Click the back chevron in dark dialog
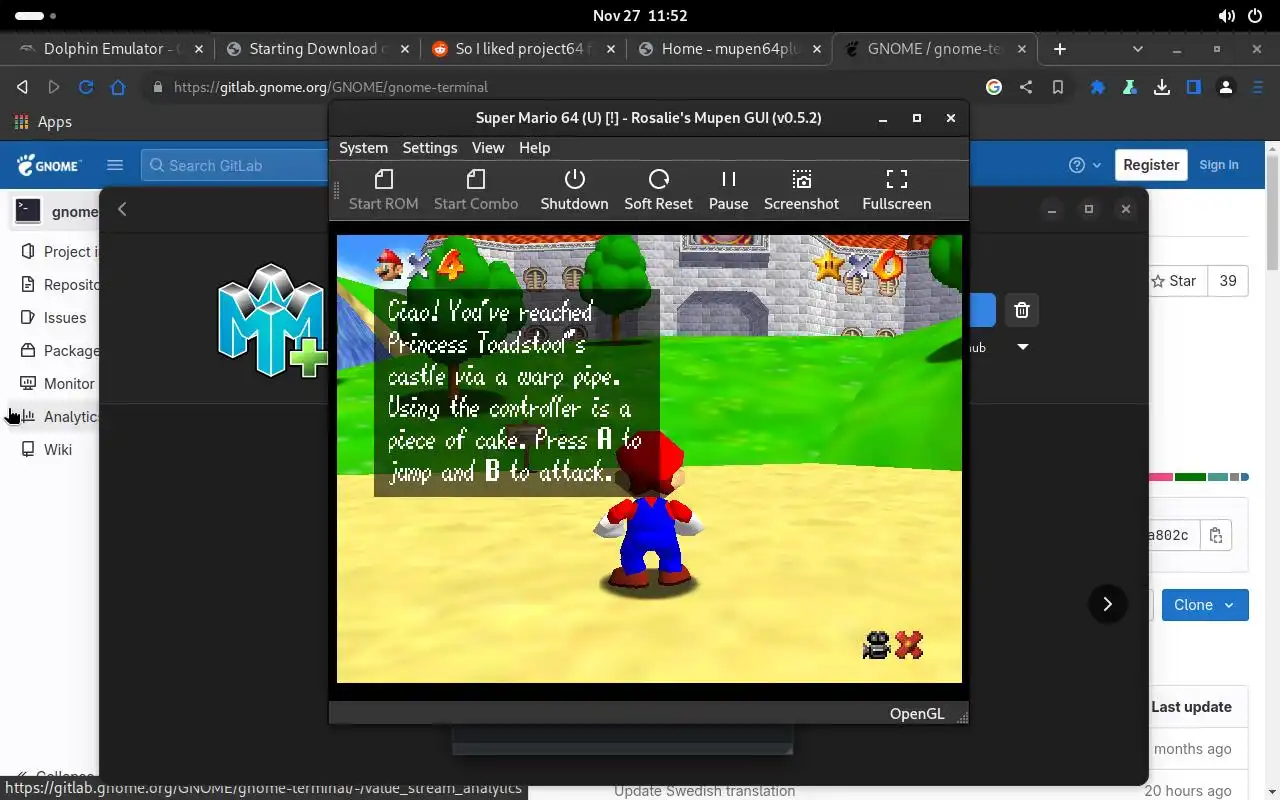Image resolution: width=1280 pixels, height=800 pixels. tap(122, 209)
